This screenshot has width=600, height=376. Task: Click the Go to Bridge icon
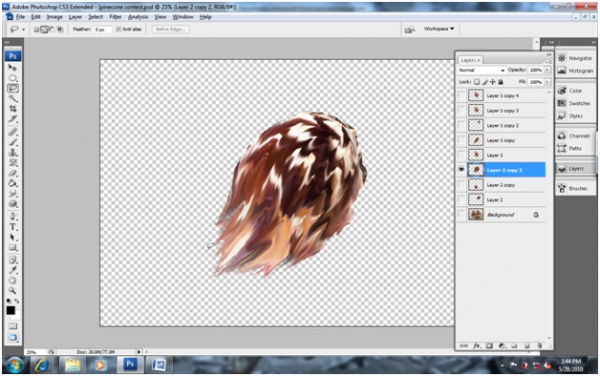[x=409, y=29]
